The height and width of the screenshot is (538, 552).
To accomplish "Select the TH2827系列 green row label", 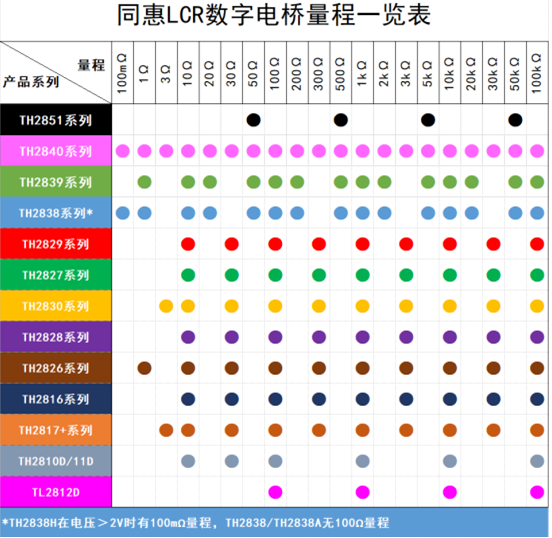I will pyautogui.click(x=56, y=275).
